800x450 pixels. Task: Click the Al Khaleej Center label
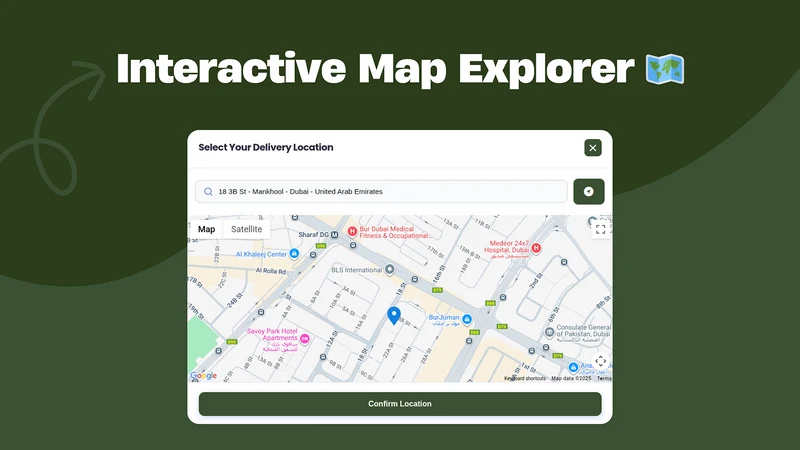261,254
